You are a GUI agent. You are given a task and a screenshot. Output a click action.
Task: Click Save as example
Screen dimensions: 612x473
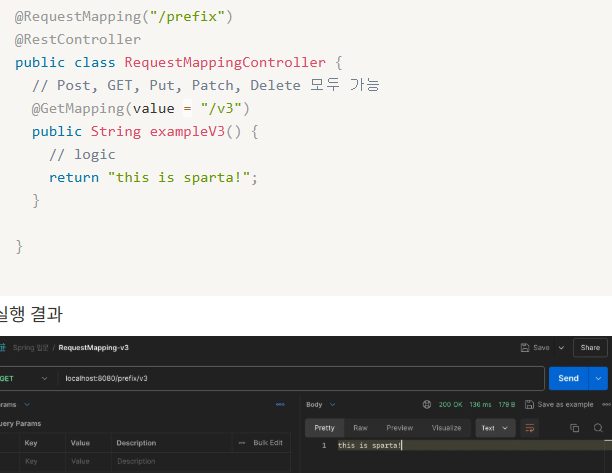(559, 404)
